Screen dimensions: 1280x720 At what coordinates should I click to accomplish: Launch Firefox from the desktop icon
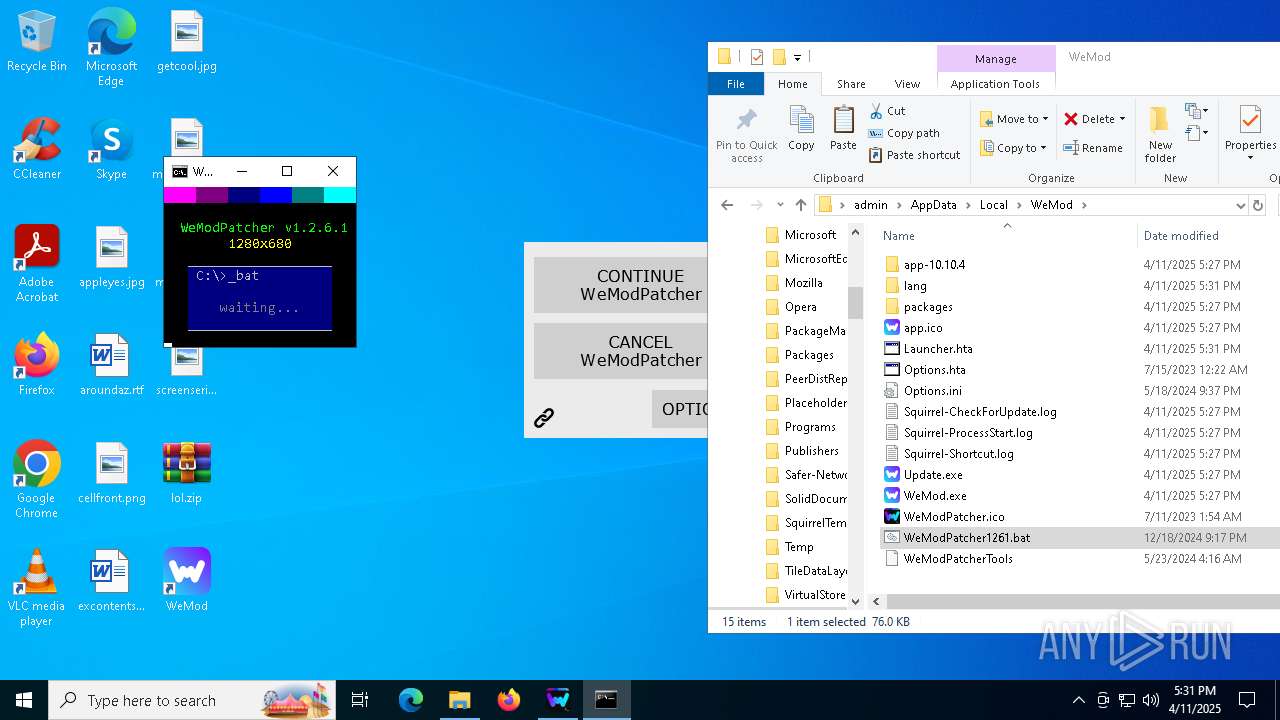tap(37, 366)
